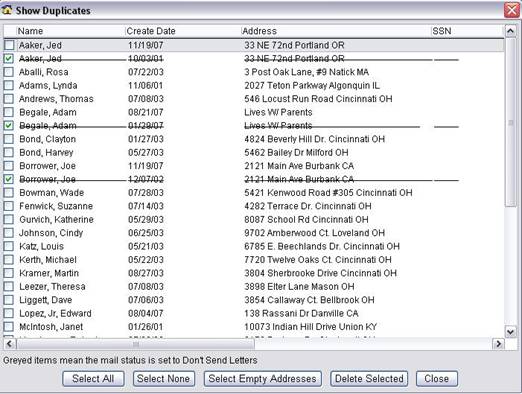Click '4282 Terrace Dr. Cincinnati OH'
The image size is (522, 394).
pos(308,206)
